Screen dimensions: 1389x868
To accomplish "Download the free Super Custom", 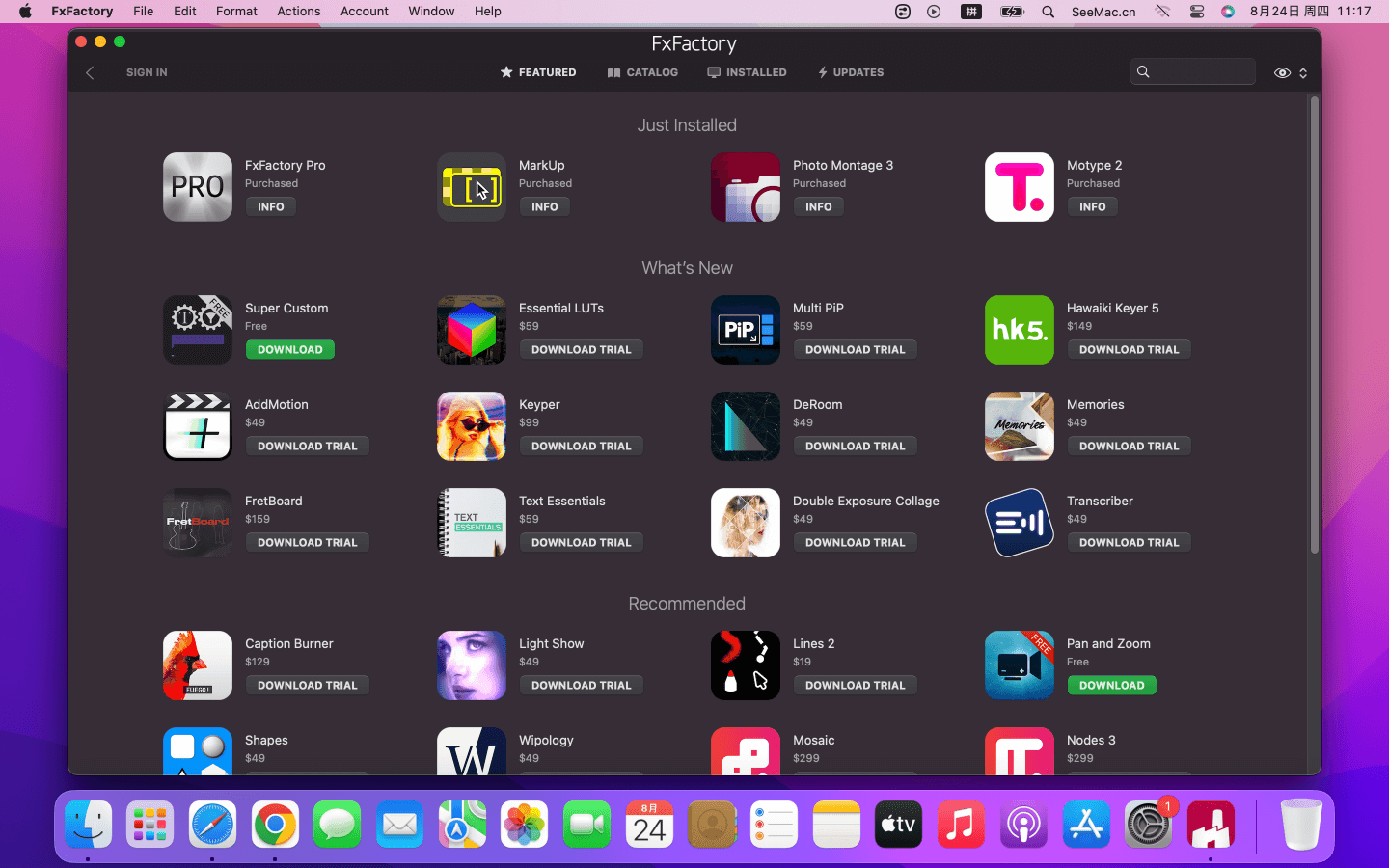I will point(290,349).
